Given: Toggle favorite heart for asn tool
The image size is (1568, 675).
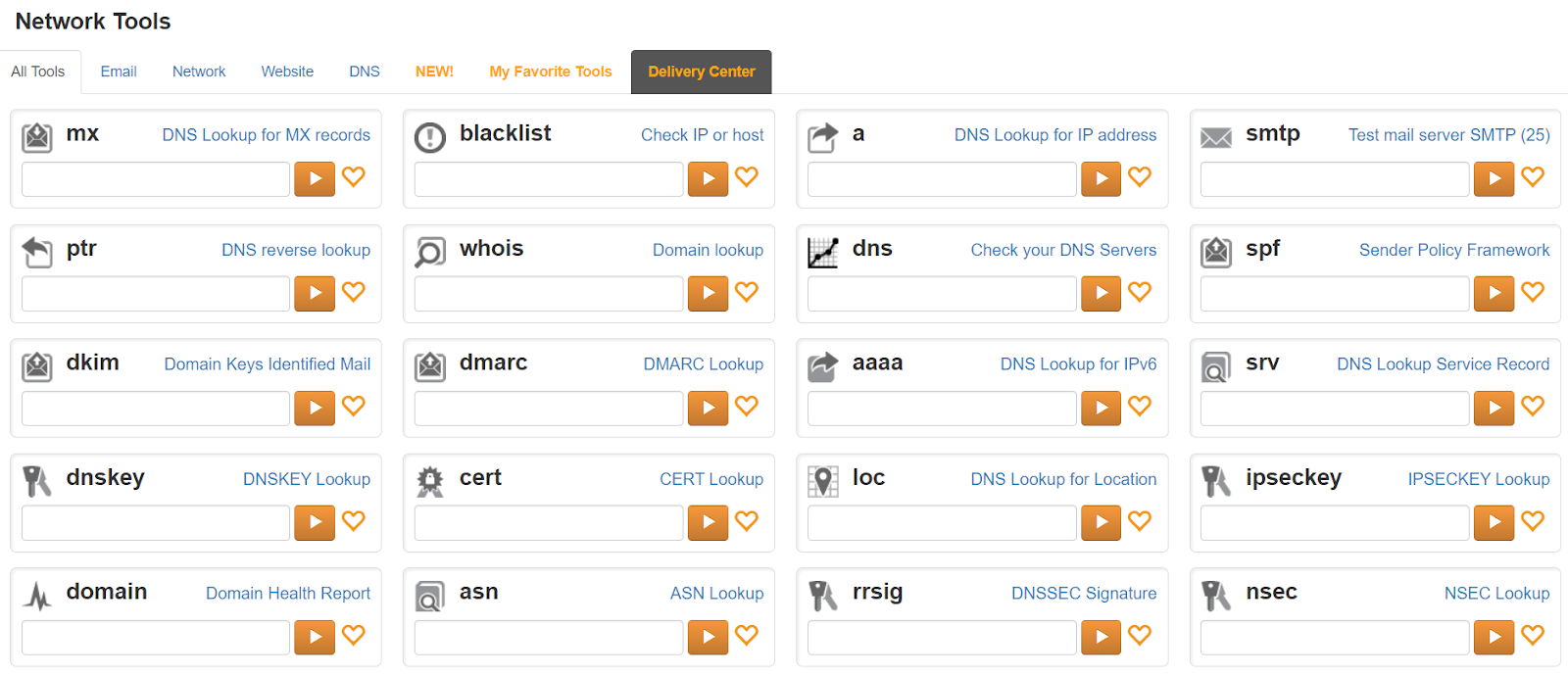Looking at the screenshot, I should coord(747,636).
